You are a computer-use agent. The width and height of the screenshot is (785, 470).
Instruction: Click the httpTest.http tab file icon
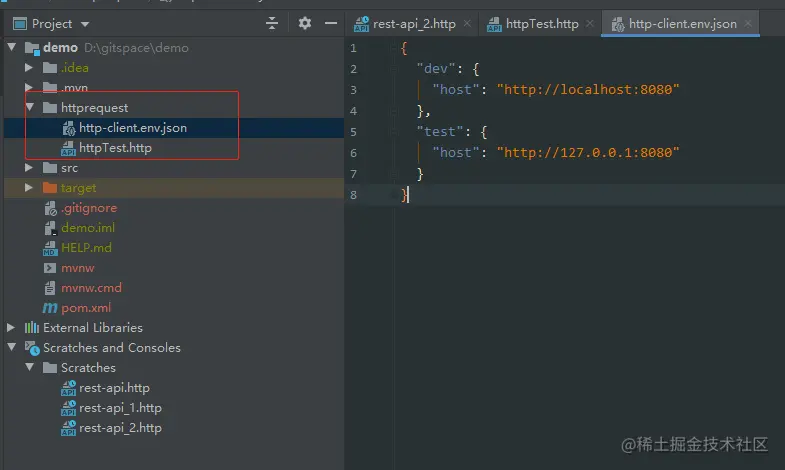(x=494, y=24)
